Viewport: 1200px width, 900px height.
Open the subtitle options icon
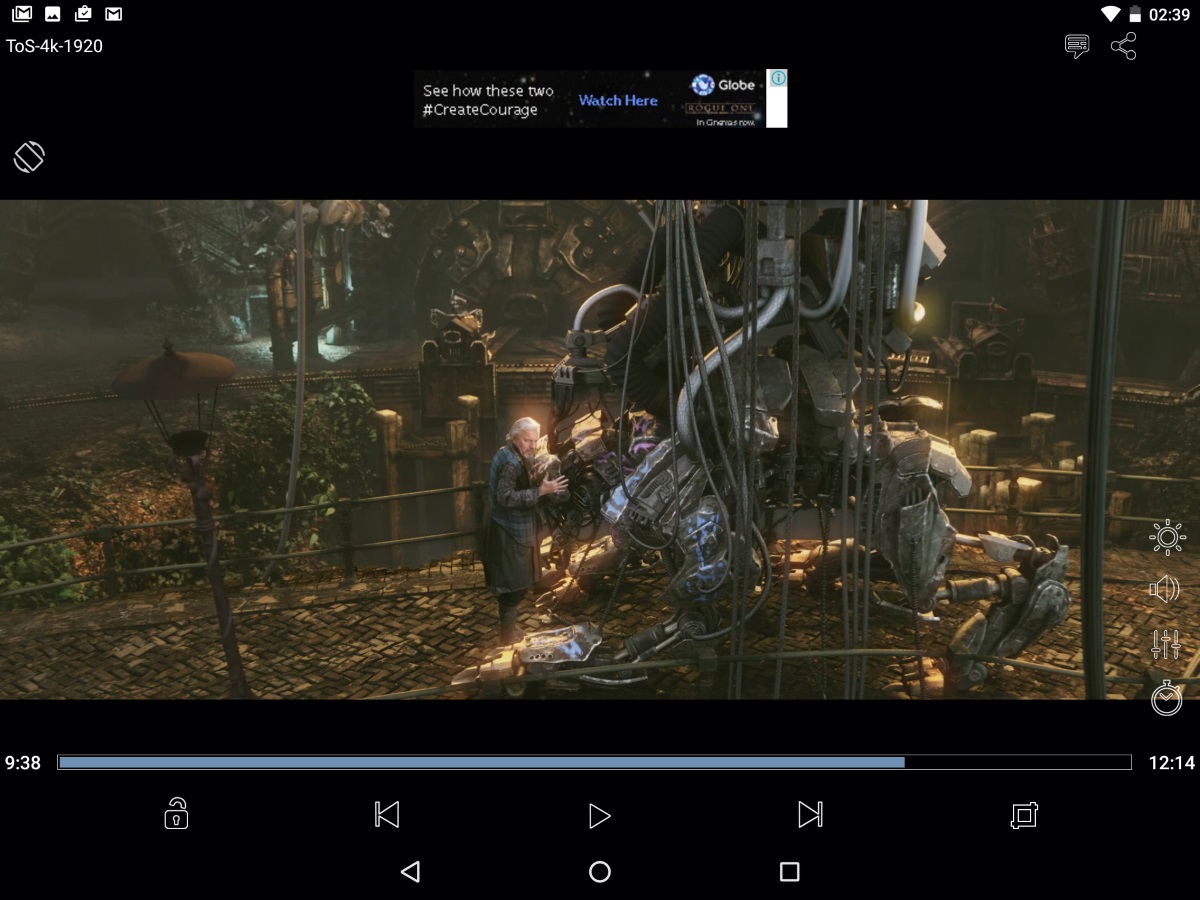[1076, 46]
